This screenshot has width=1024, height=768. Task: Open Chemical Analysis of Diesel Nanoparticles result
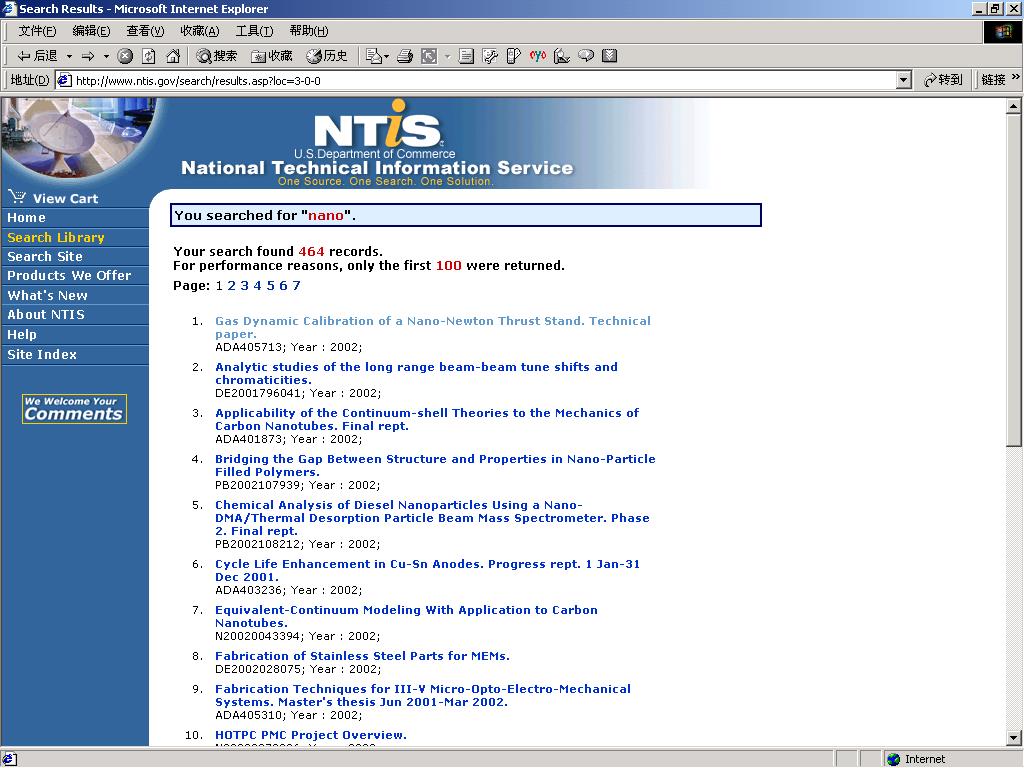432,518
